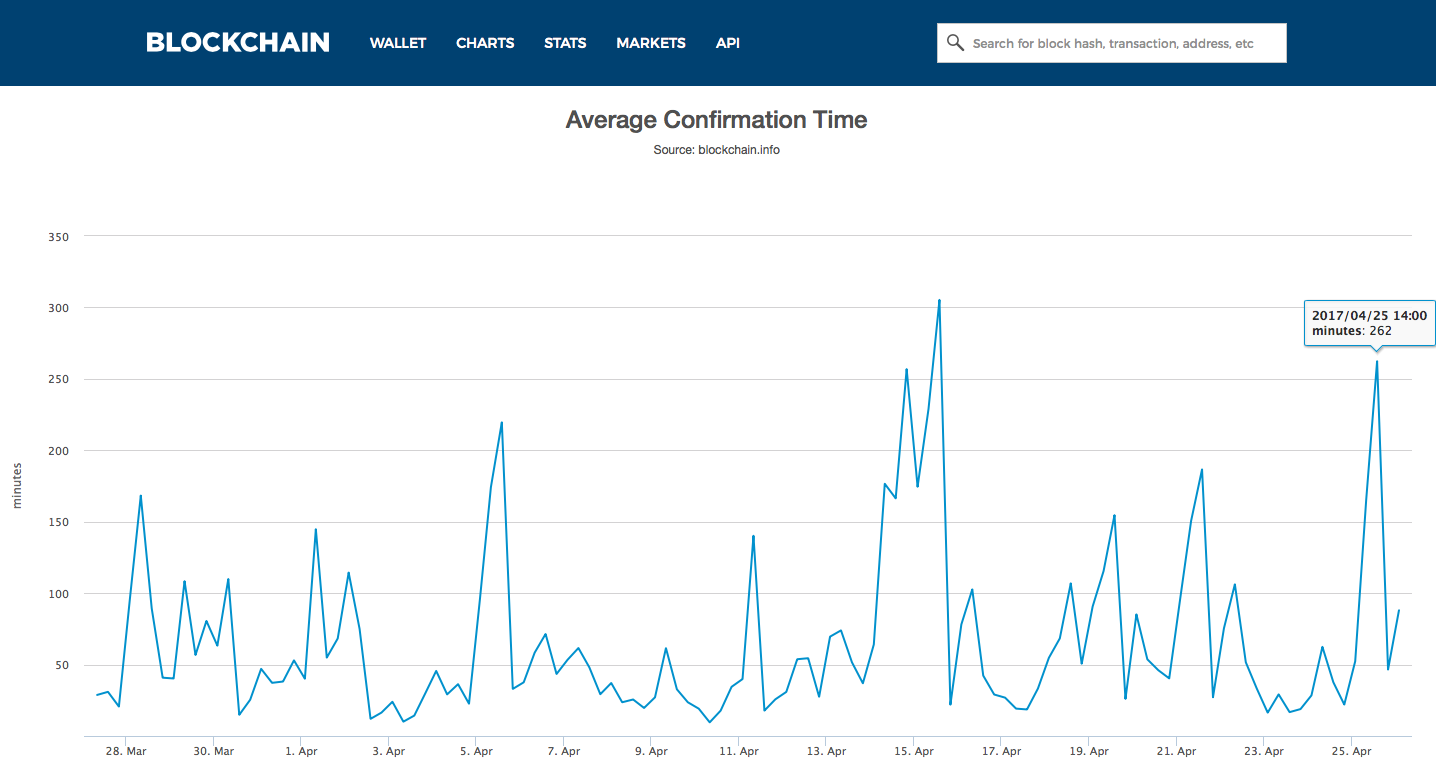Click the chart title Average Confirmation Time

point(717,119)
